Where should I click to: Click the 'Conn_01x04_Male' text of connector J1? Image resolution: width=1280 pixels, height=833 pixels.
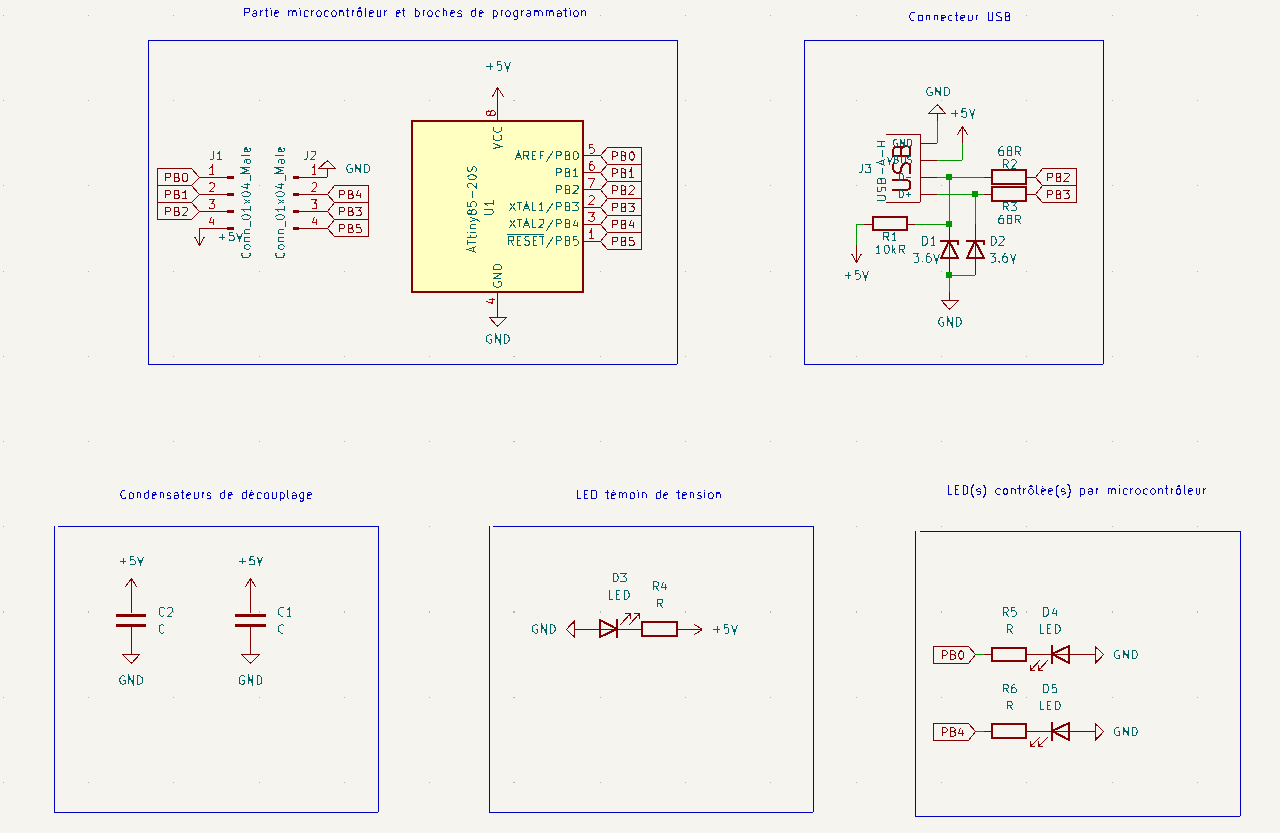(246, 202)
